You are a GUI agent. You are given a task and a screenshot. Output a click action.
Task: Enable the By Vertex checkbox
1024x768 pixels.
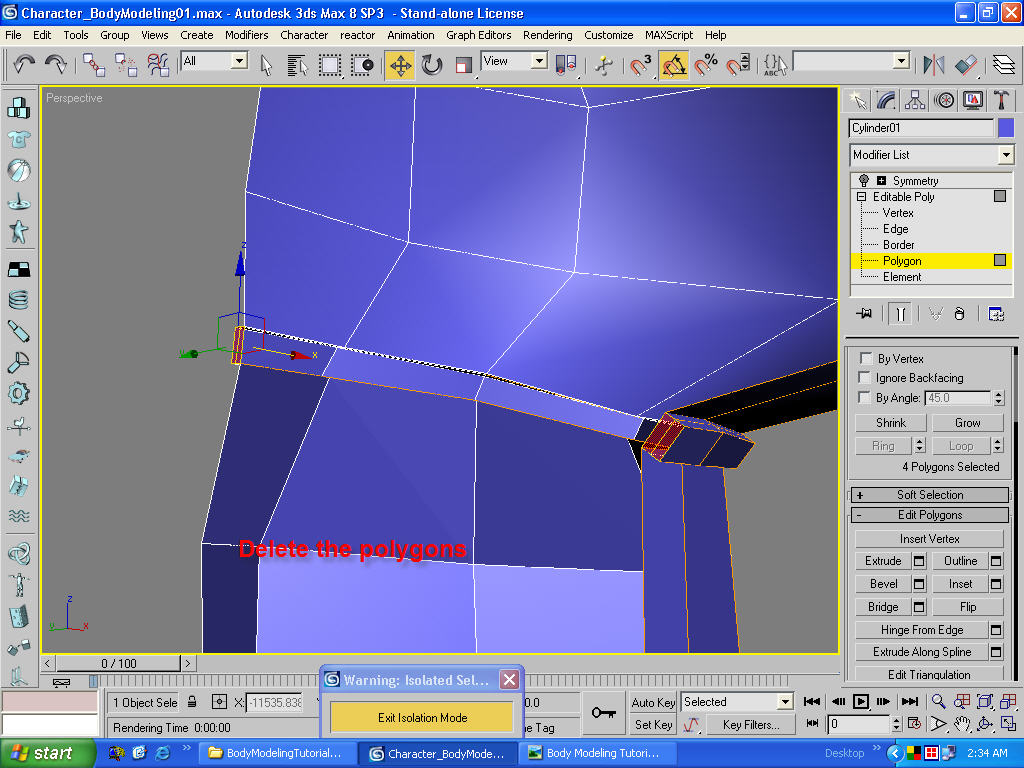(866, 359)
